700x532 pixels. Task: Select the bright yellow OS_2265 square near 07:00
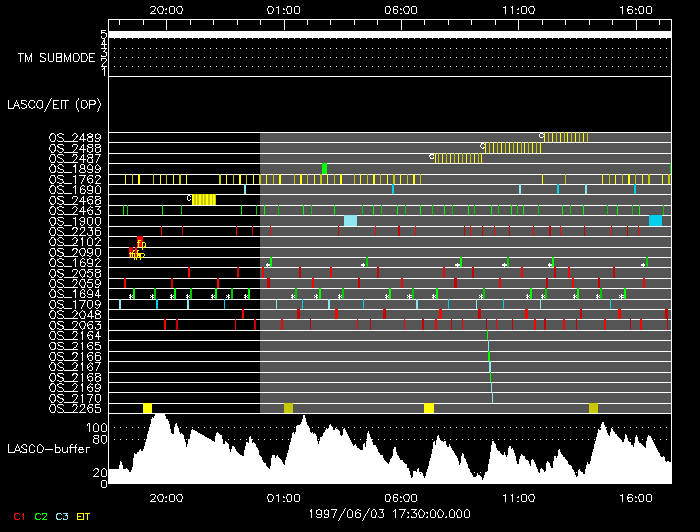(429, 408)
